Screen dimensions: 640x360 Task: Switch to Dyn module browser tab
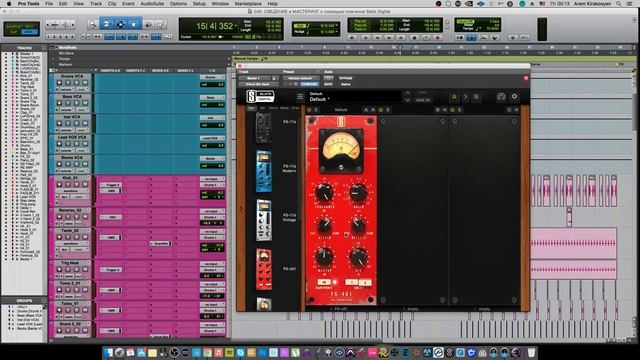252,108
